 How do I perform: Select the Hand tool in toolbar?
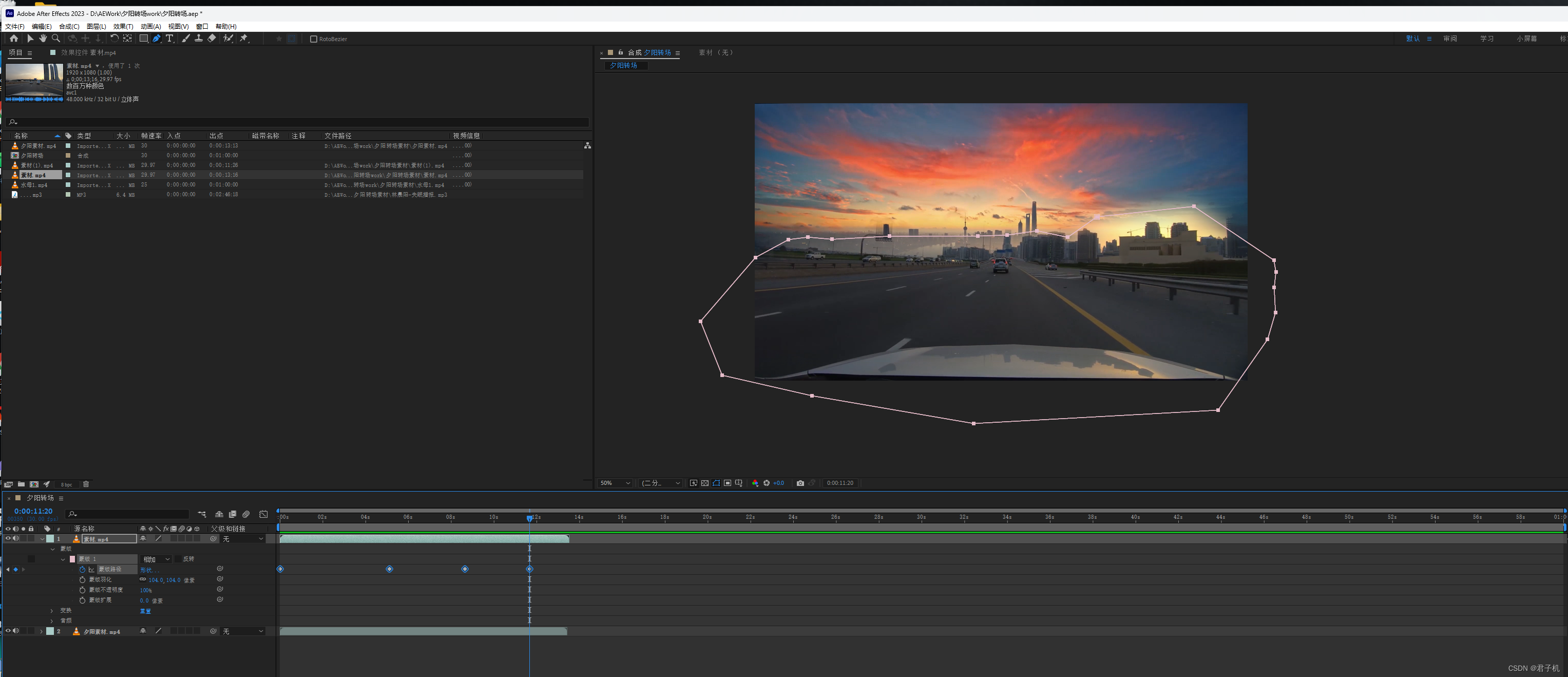click(43, 39)
